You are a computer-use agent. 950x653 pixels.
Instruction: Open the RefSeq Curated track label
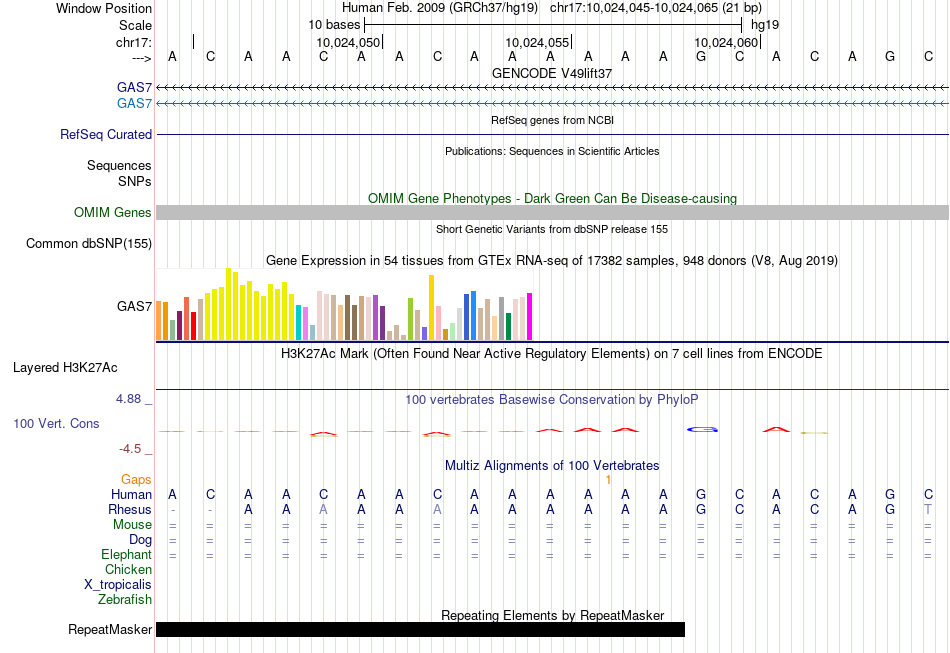point(105,134)
